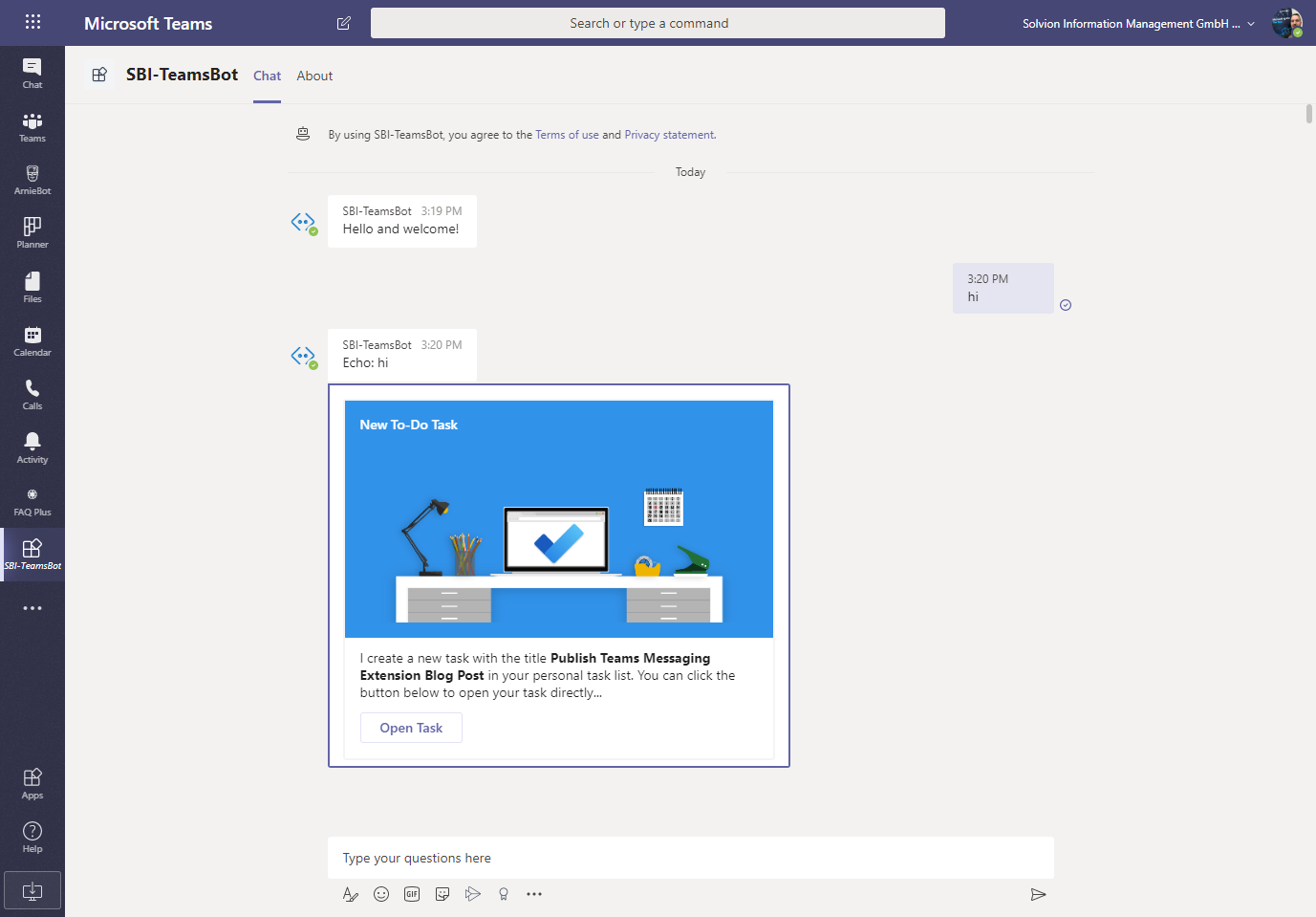Image resolution: width=1316 pixels, height=917 pixels.
Task: Open the Apps store
Action: 32,783
